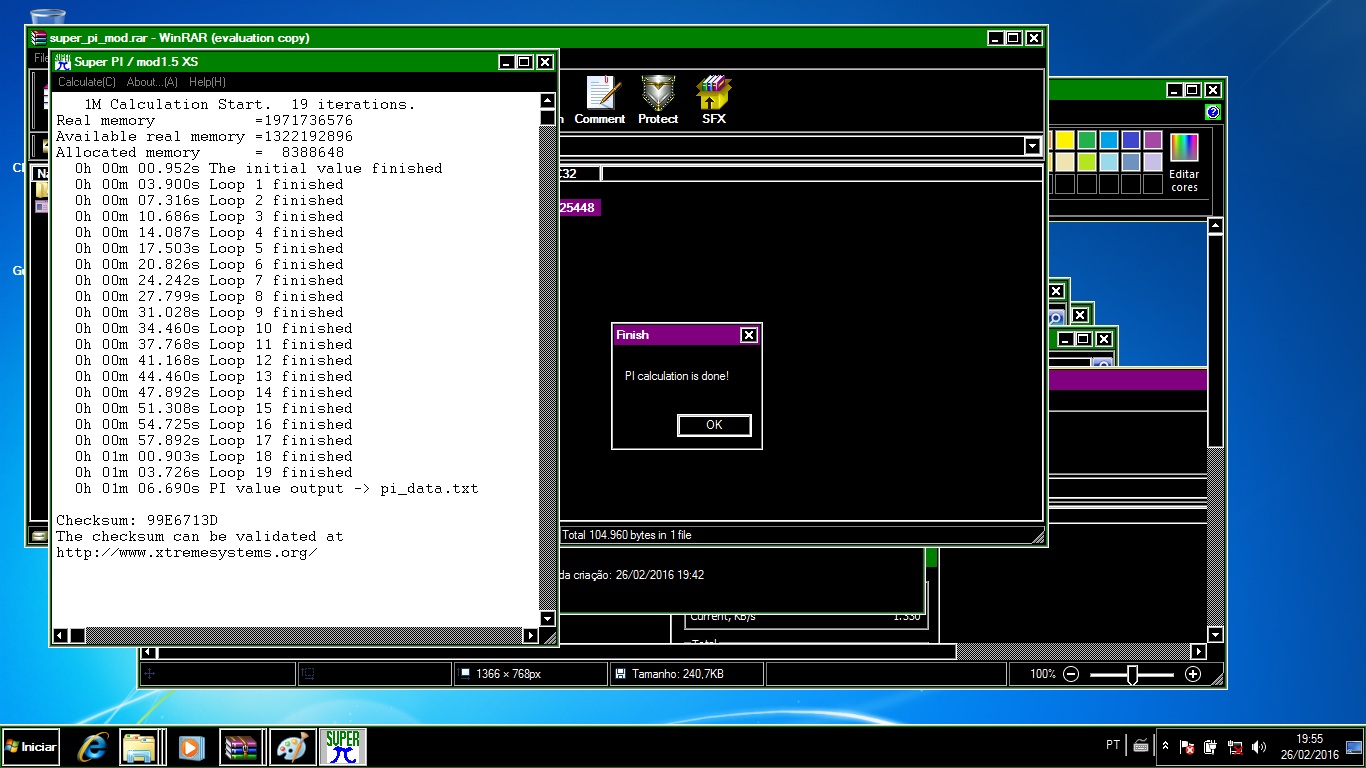This screenshot has width=1366, height=768.
Task: Click the '1M Calculation Start' line
Action: click(x=249, y=104)
